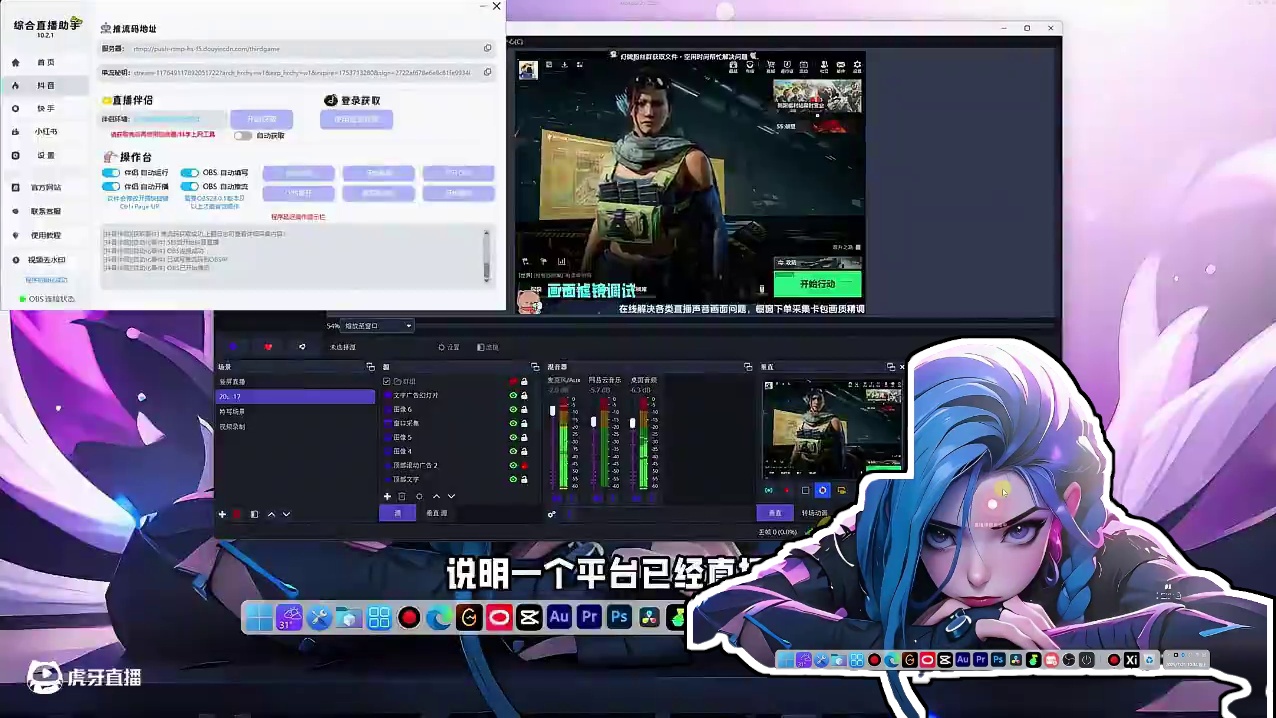
Task: Open 小红书 page in the sidebar
Action: pyautogui.click(x=46, y=131)
